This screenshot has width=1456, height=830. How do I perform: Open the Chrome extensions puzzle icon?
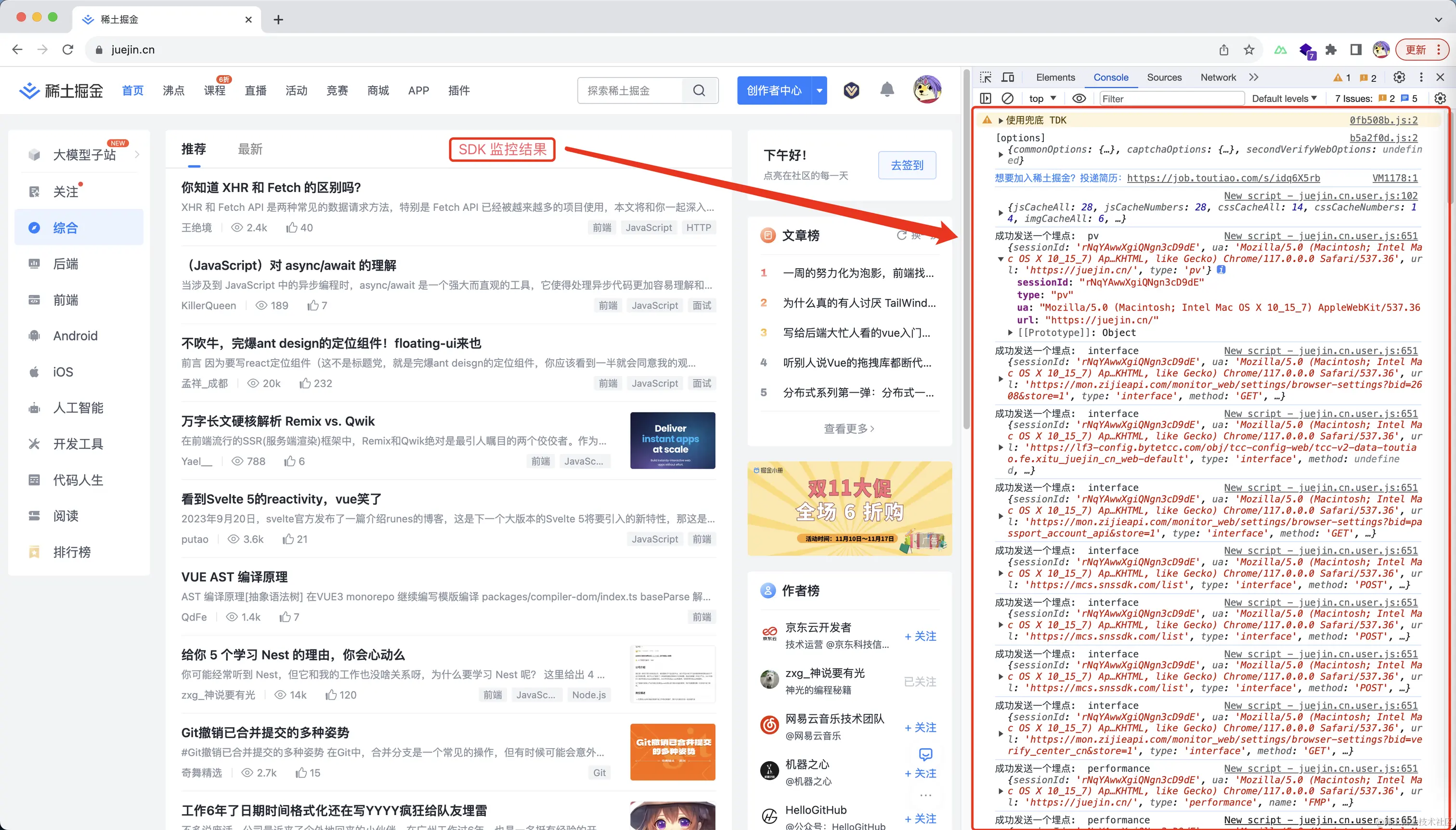pyautogui.click(x=1331, y=50)
